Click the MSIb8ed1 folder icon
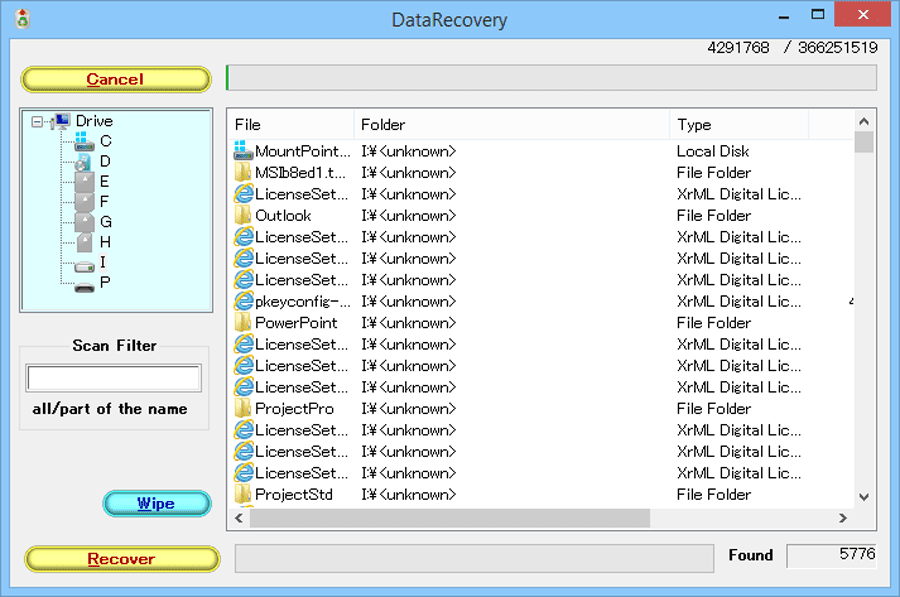The height and width of the screenshot is (597, 900). point(243,172)
